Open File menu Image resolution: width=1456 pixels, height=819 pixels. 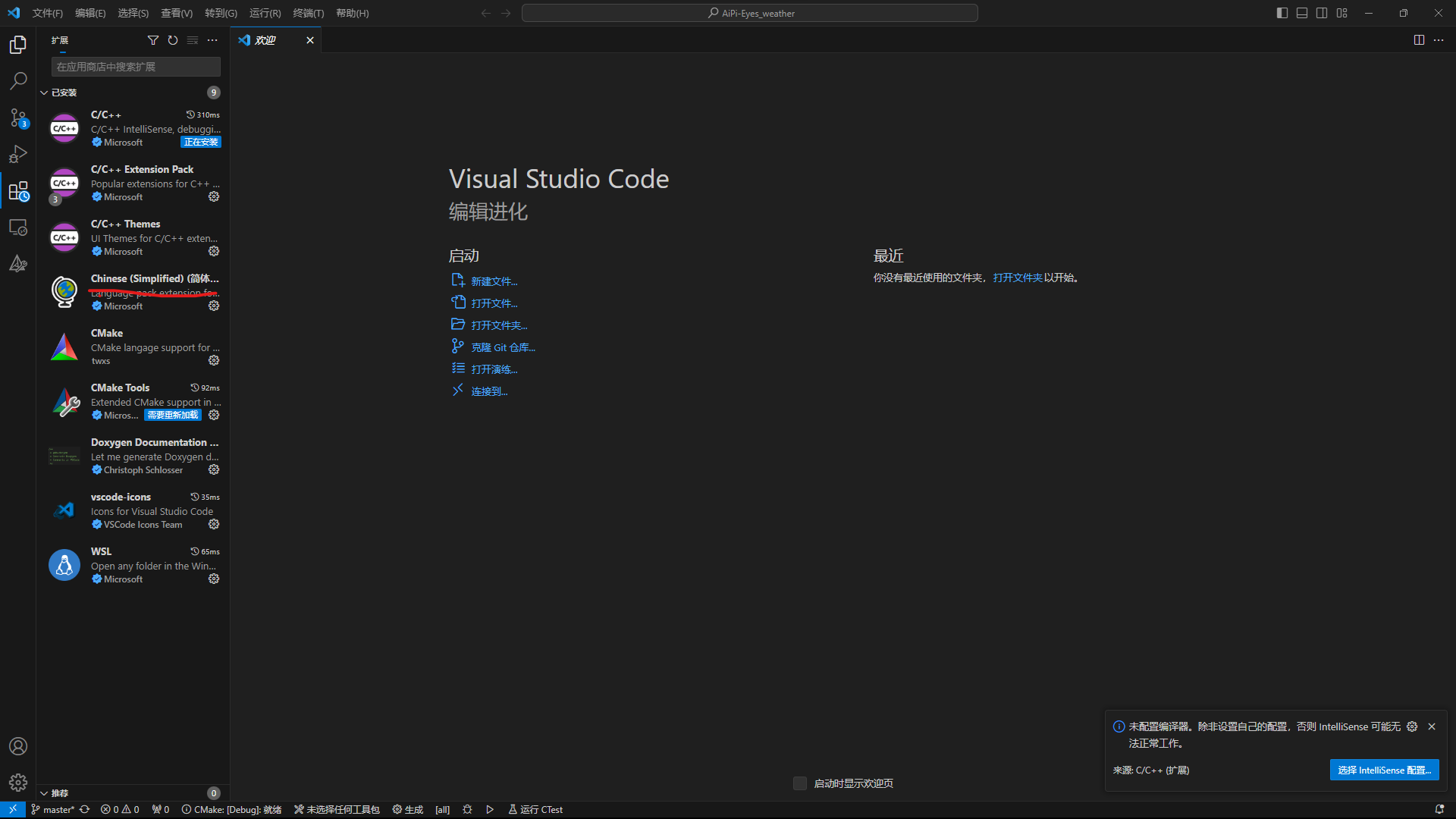(47, 13)
